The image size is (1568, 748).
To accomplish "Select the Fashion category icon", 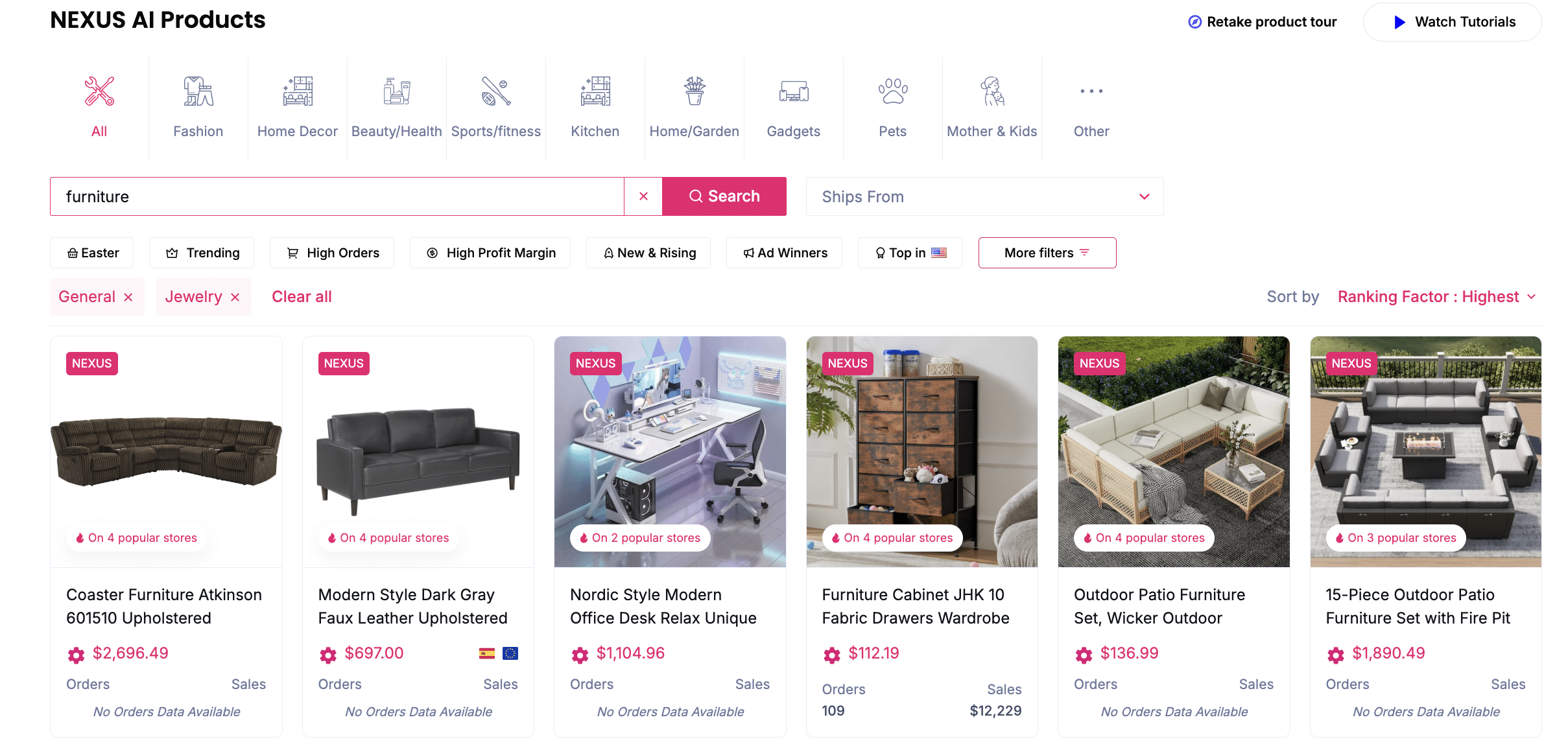I will [x=198, y=91].
